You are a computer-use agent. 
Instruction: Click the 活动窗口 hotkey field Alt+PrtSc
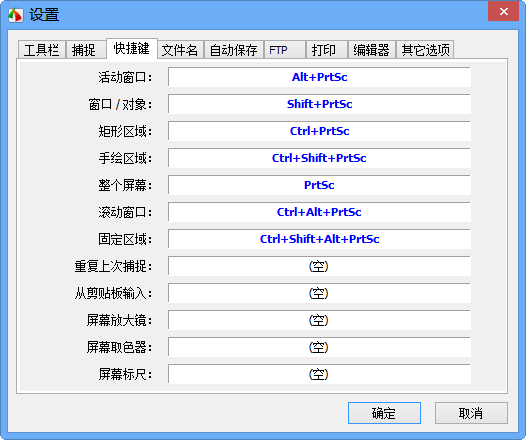click(319, 77)
